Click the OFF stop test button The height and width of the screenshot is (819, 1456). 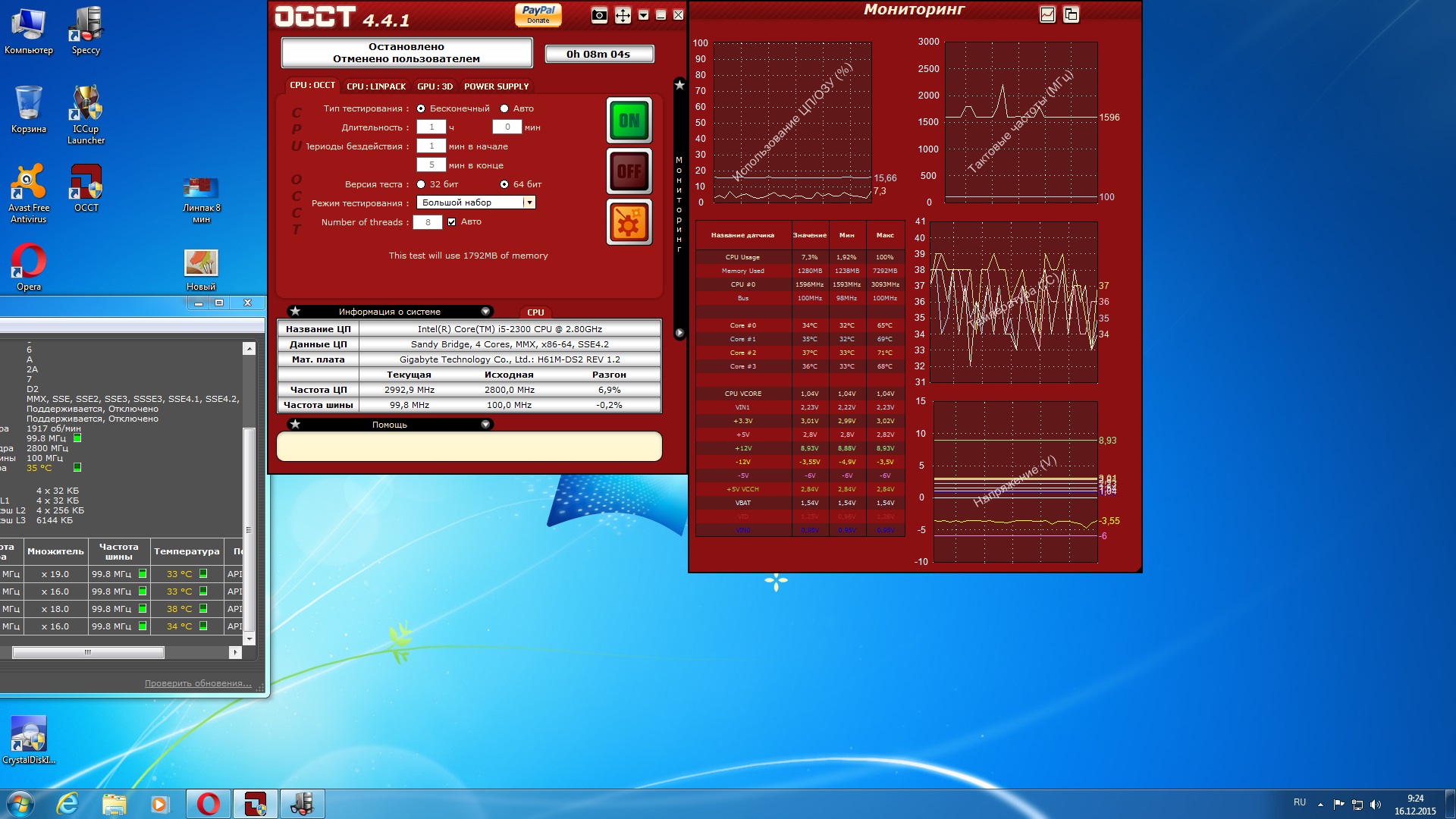pyautogui.click(x=629, y=171)
